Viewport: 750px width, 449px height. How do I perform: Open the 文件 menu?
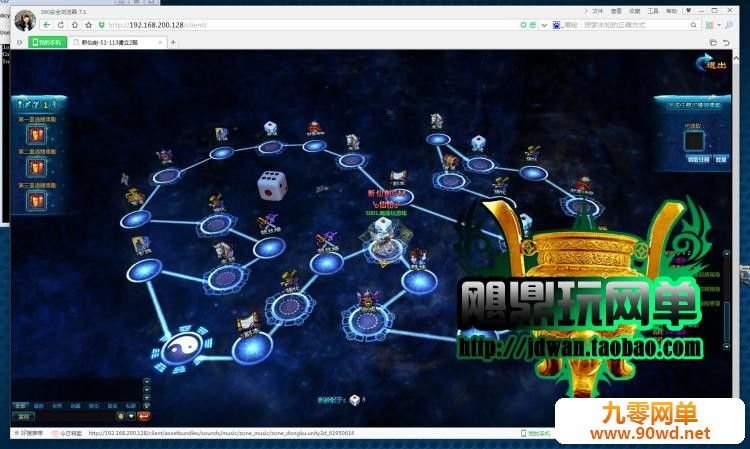597,11
